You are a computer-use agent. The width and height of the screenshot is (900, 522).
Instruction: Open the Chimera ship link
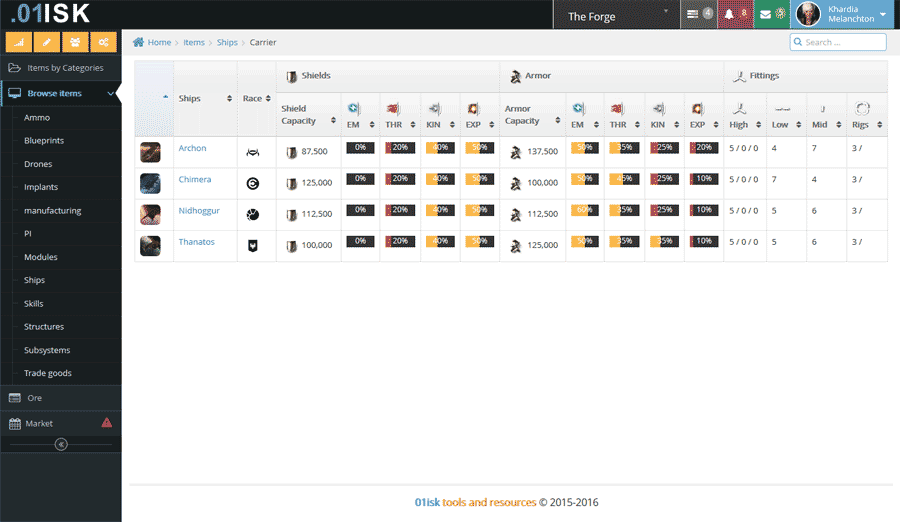pyautogui.click(x=195, y=179)
